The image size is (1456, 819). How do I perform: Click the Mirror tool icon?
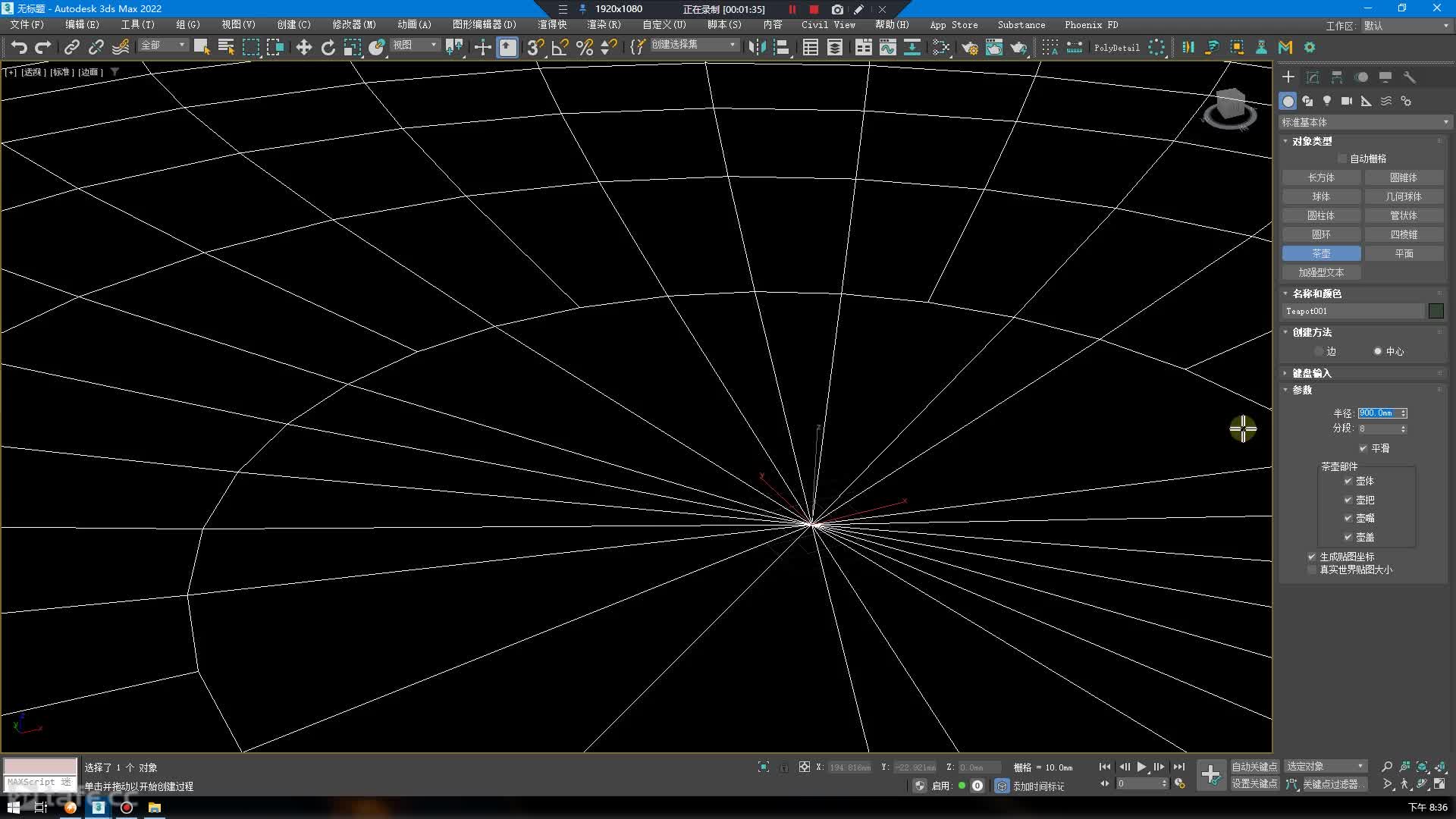coord(757,47)
